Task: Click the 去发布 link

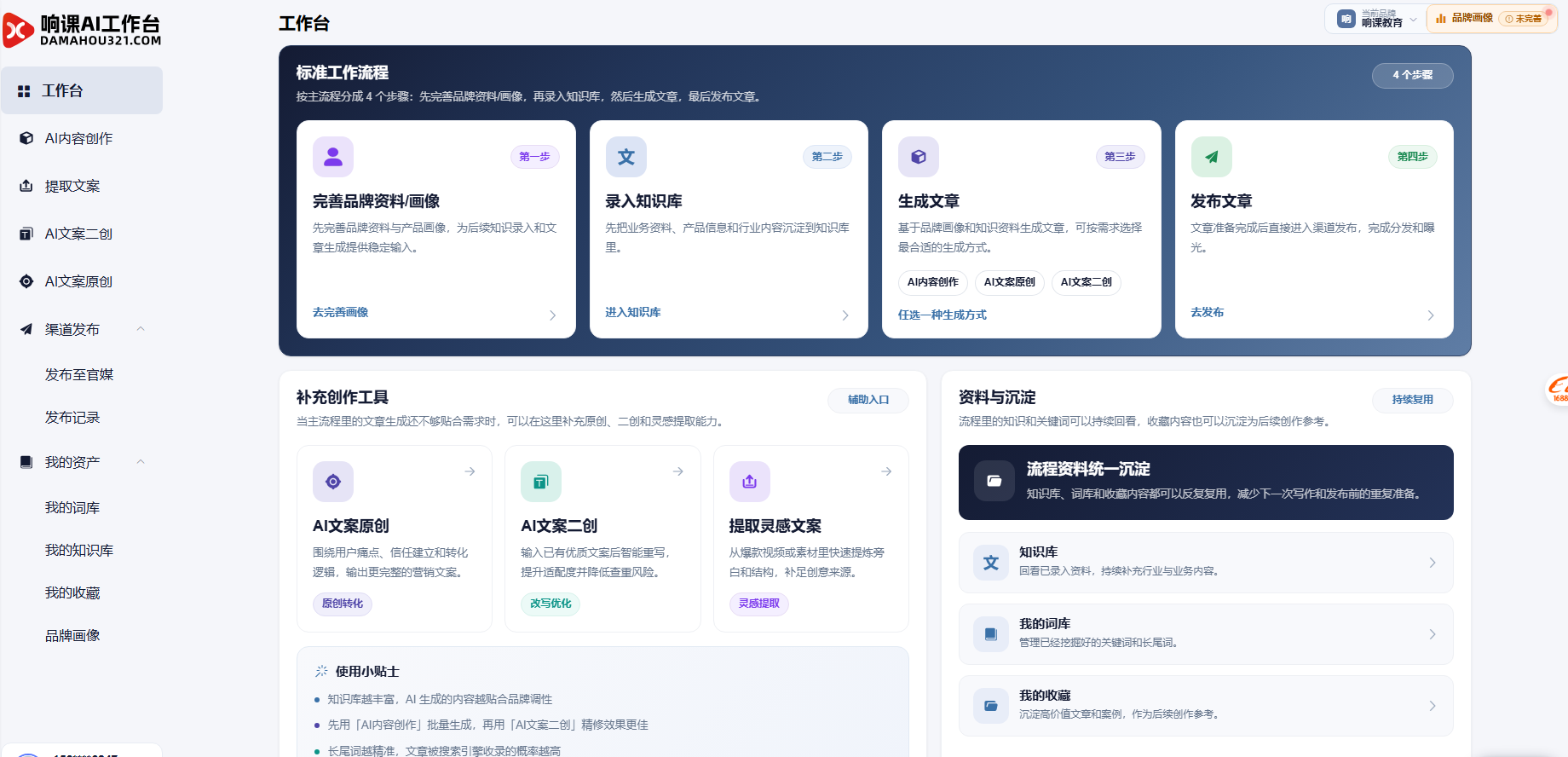Action: click(x=1207, y=312)
